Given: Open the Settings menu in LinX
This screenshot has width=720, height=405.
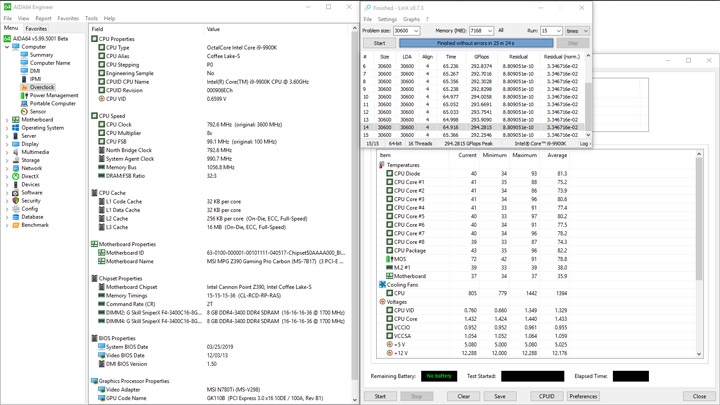Looking at the screenshot, I should [387, 19].
